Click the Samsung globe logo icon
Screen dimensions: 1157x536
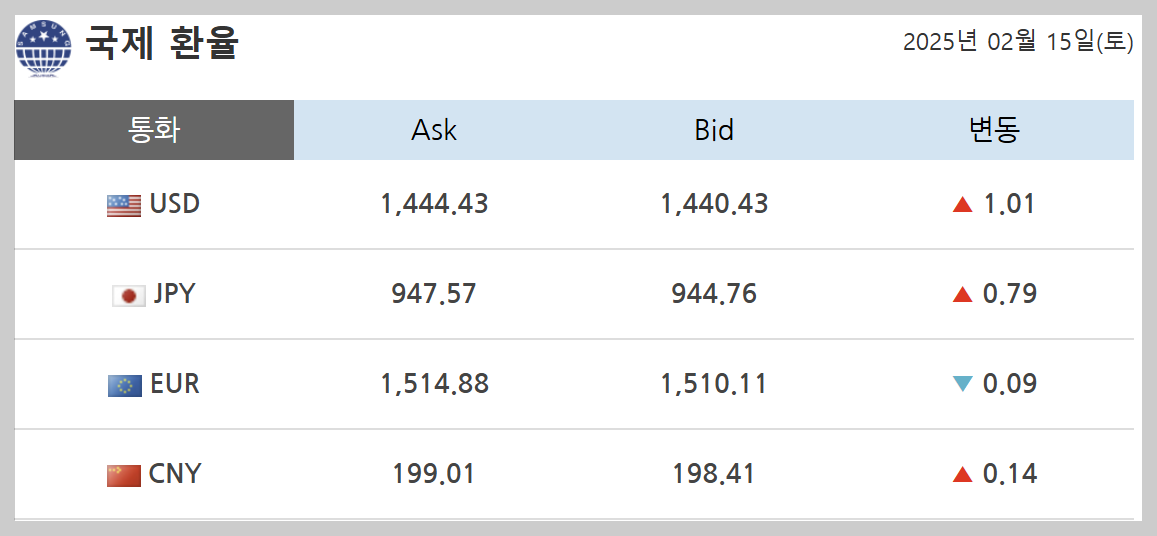pos(44,48)
